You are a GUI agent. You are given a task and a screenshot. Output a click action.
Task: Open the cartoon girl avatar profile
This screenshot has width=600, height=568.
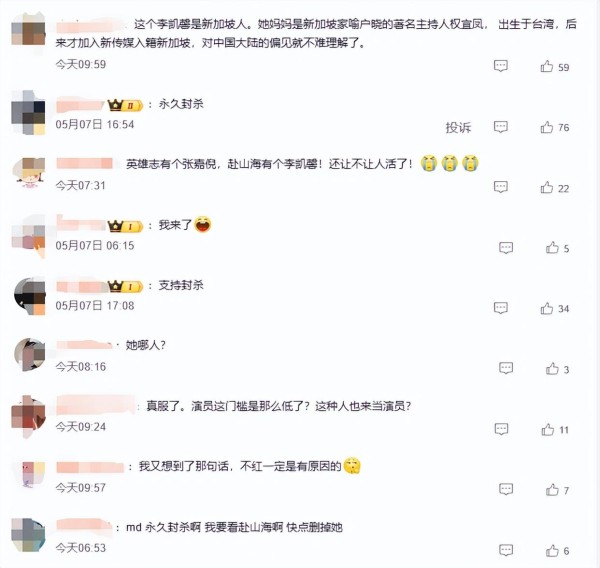click(29, 173)
